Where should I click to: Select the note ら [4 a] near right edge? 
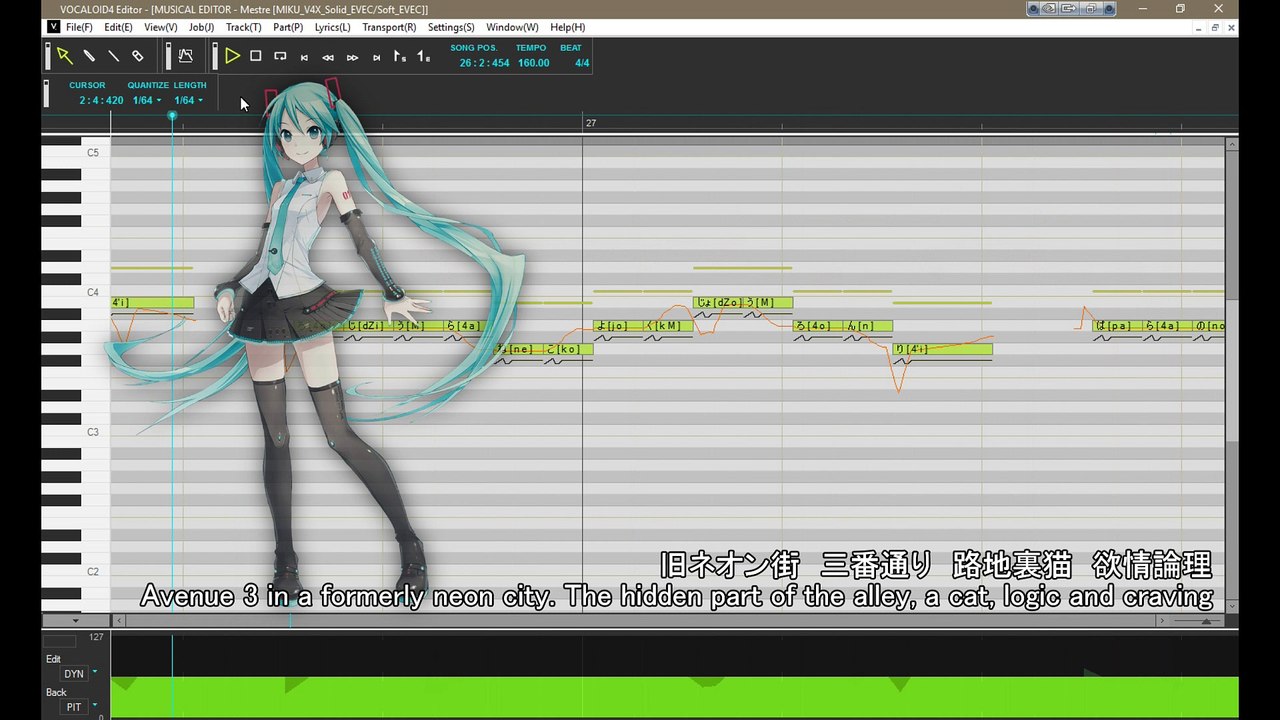point(1167,326)
